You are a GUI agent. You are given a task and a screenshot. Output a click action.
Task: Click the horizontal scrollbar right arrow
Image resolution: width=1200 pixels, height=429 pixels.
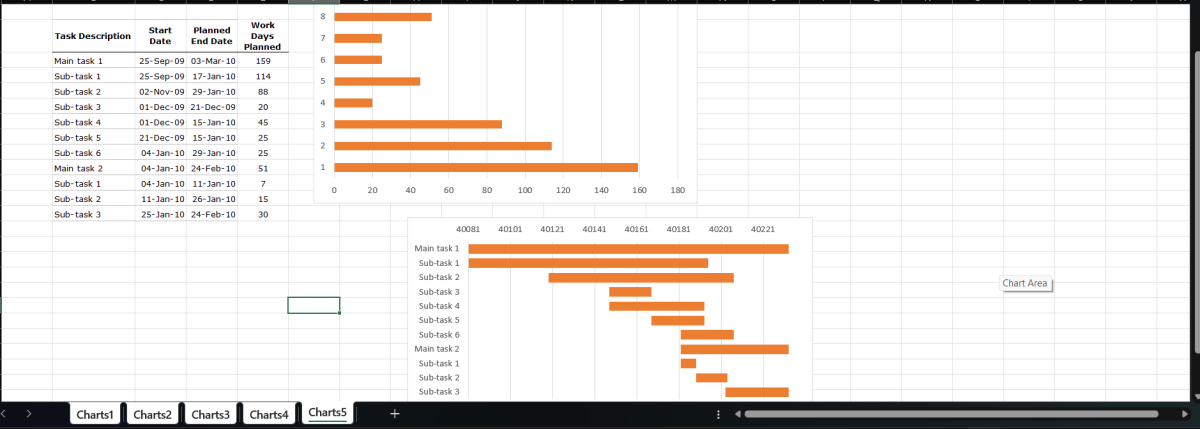coord(1157,414)
